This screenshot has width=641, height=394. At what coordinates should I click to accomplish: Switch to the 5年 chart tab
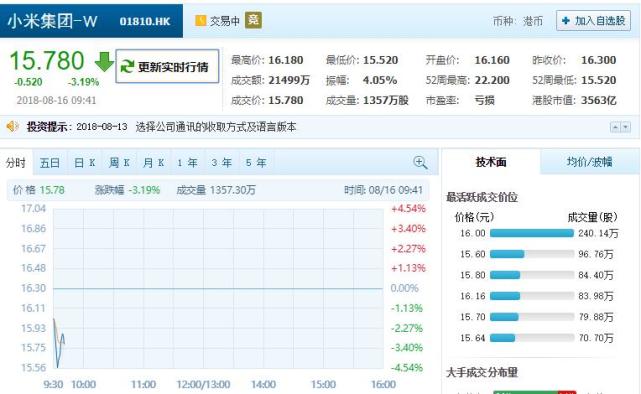256,163
